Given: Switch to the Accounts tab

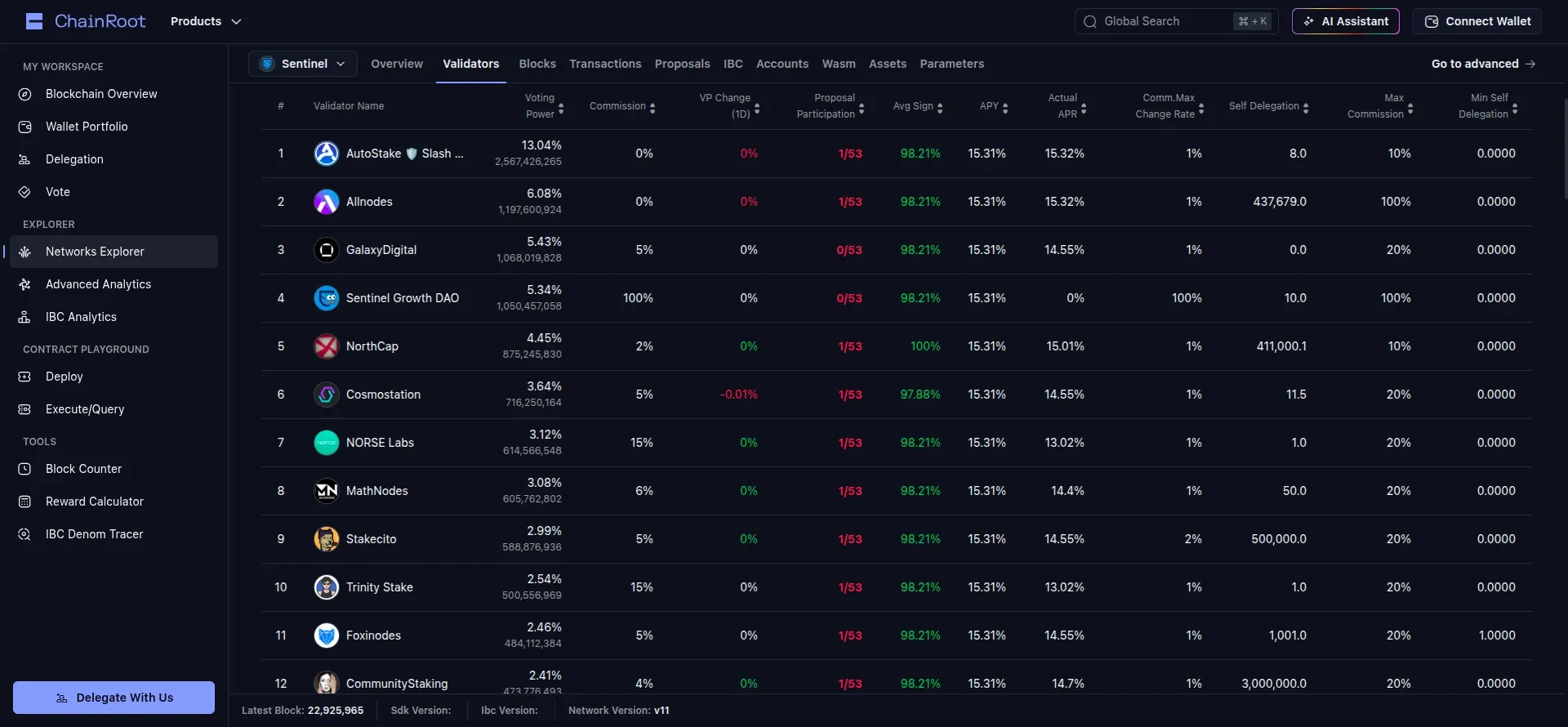Looking at the screenshot, I should pyautogui.click(x=782, y=64).
